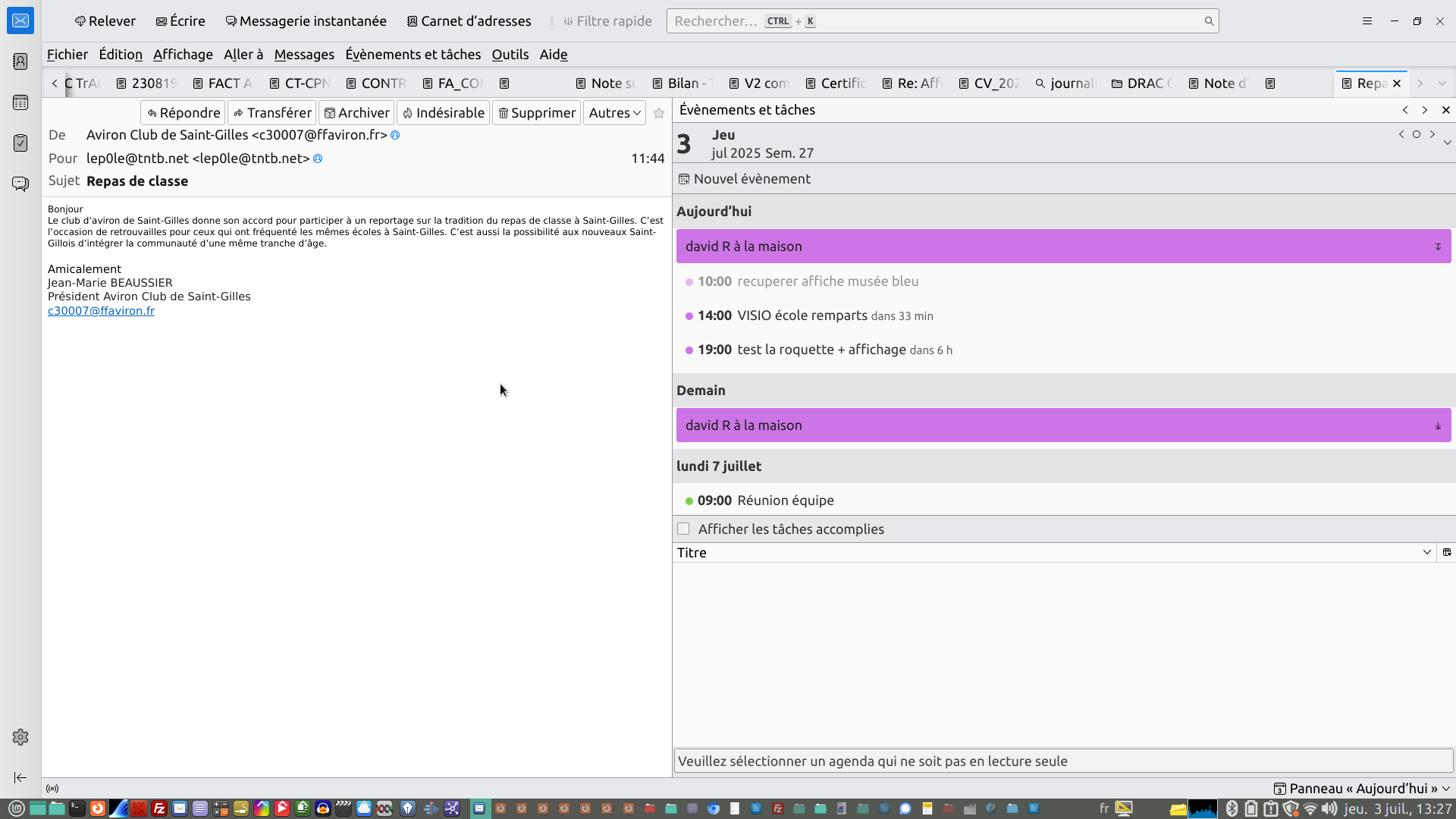The height and width of the screenshot is (819, 1456).
Task: Click the Répondre button
Action: click(x=183, y=113)
